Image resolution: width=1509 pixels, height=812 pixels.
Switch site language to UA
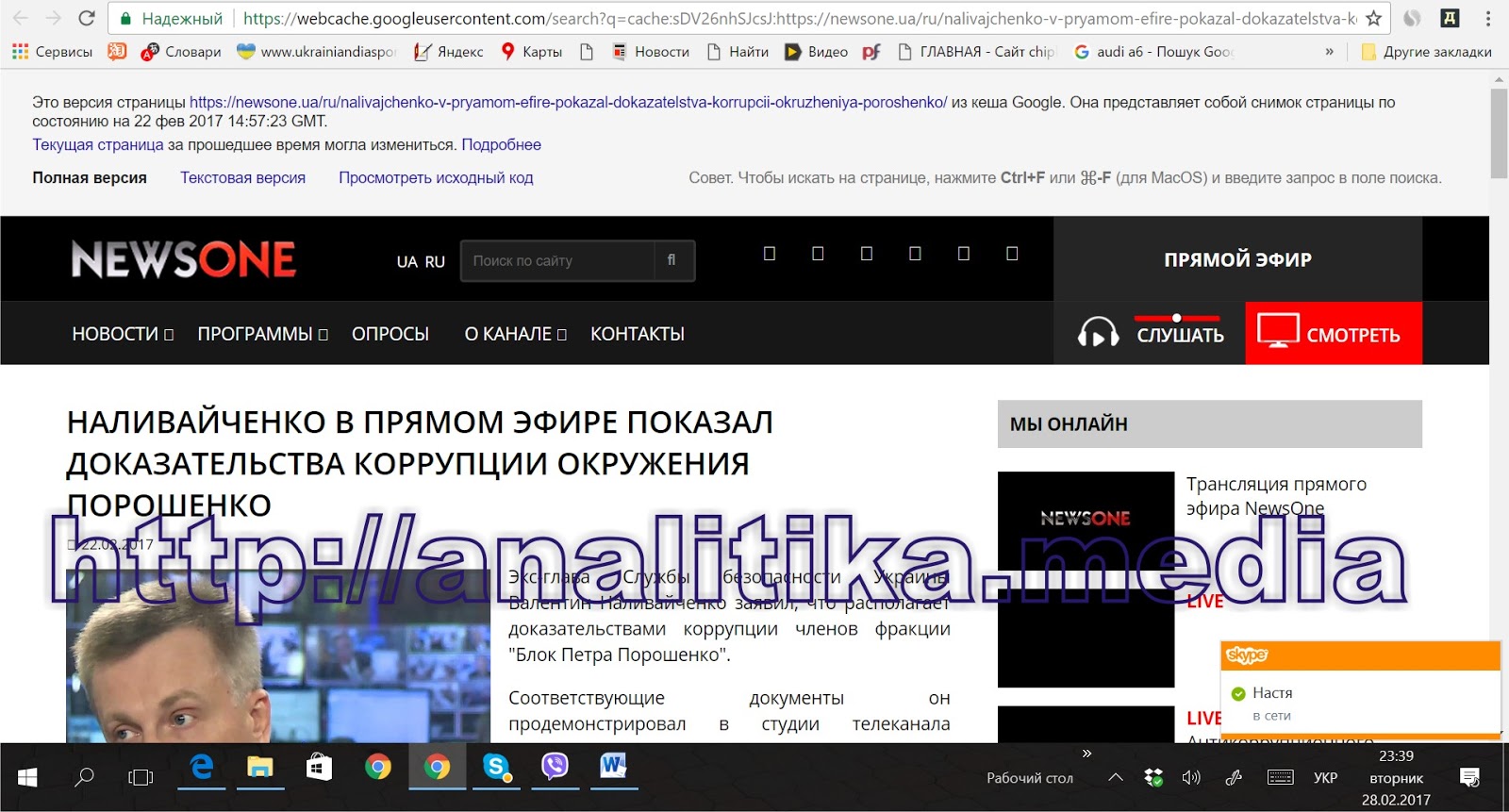(406, 262)
